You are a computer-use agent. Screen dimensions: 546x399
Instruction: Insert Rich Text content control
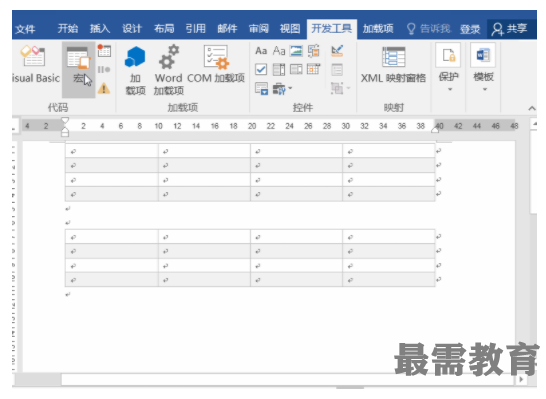tap(261, 51)
